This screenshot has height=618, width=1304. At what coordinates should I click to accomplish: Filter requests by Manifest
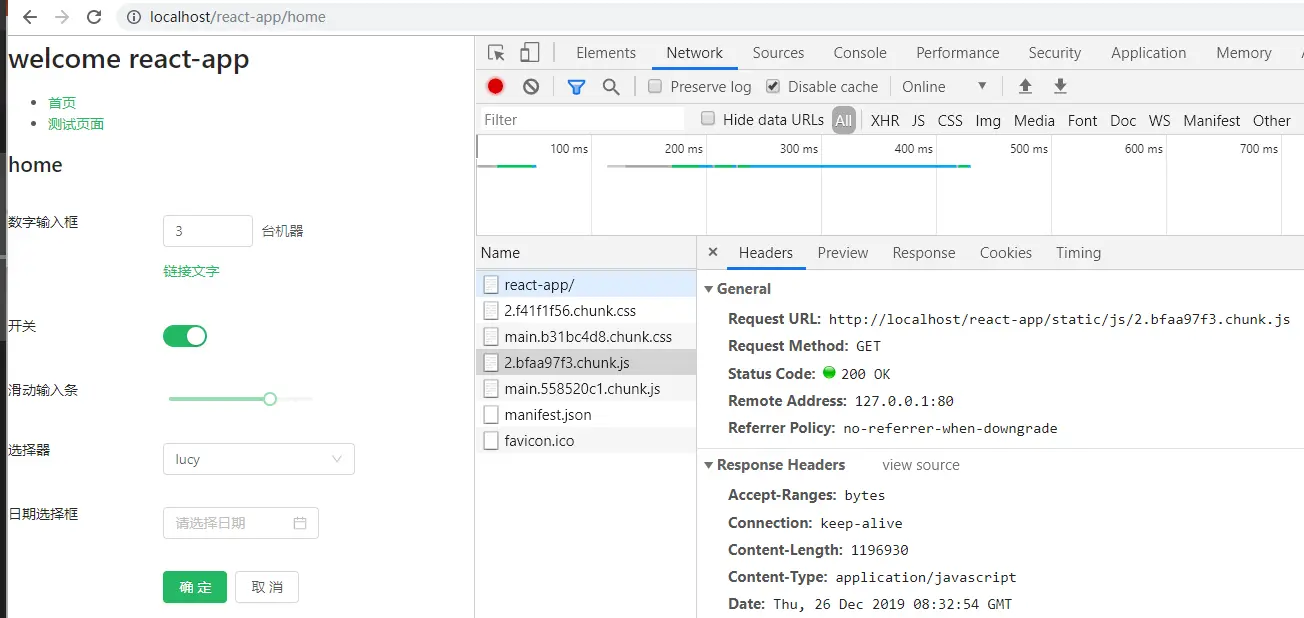1211,120
